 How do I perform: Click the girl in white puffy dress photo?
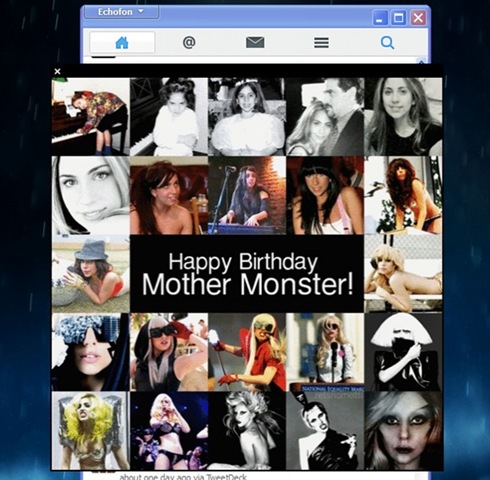247,117
